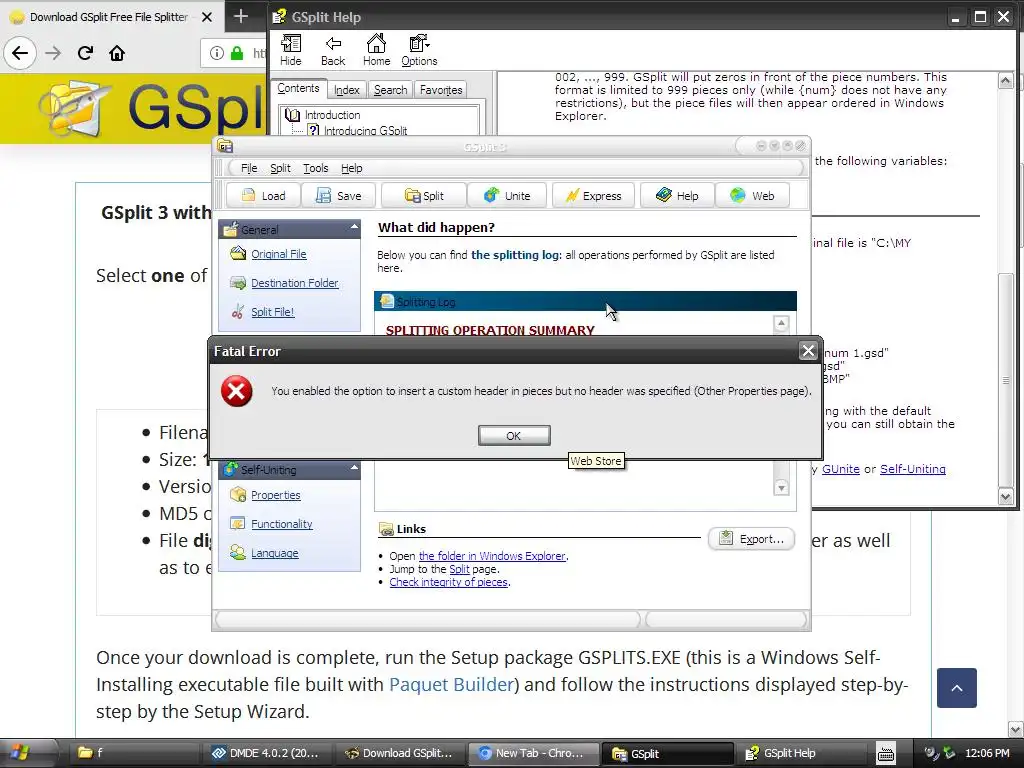Collapse the General sidebar section
Screen dimensions: 1024x768
tap(354, 227)
